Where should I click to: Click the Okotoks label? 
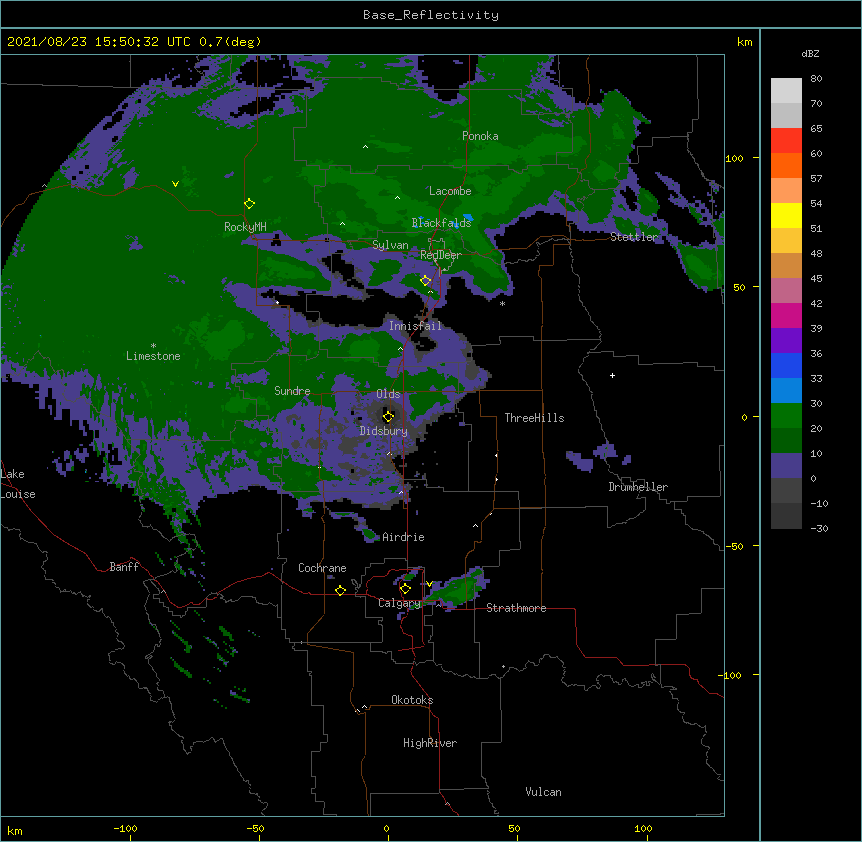412,700
